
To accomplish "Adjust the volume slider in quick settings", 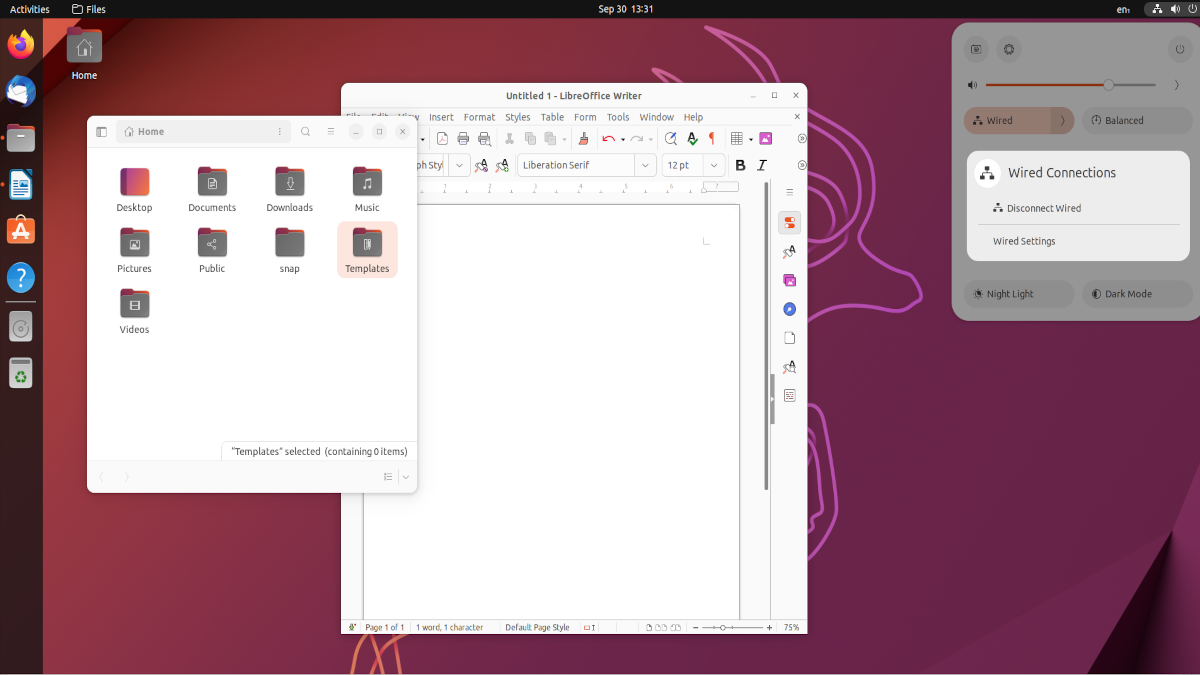I will (1070, 85).
